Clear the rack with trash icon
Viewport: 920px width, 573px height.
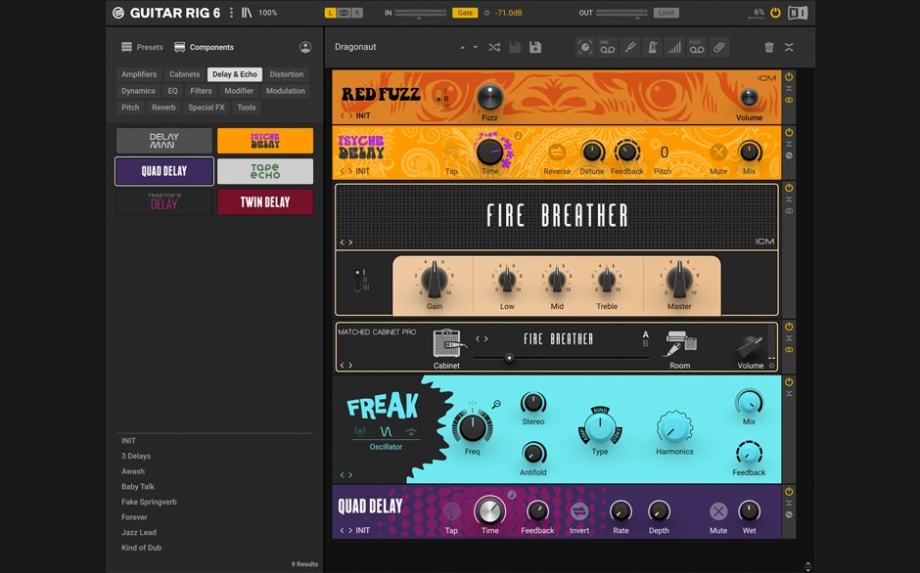point(769,47)
